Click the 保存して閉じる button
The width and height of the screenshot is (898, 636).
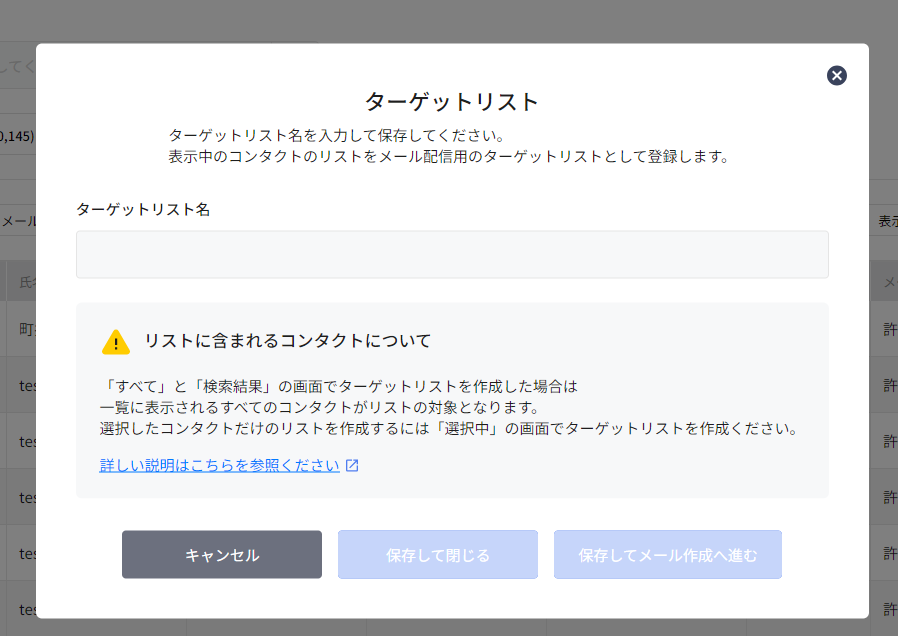438,554
